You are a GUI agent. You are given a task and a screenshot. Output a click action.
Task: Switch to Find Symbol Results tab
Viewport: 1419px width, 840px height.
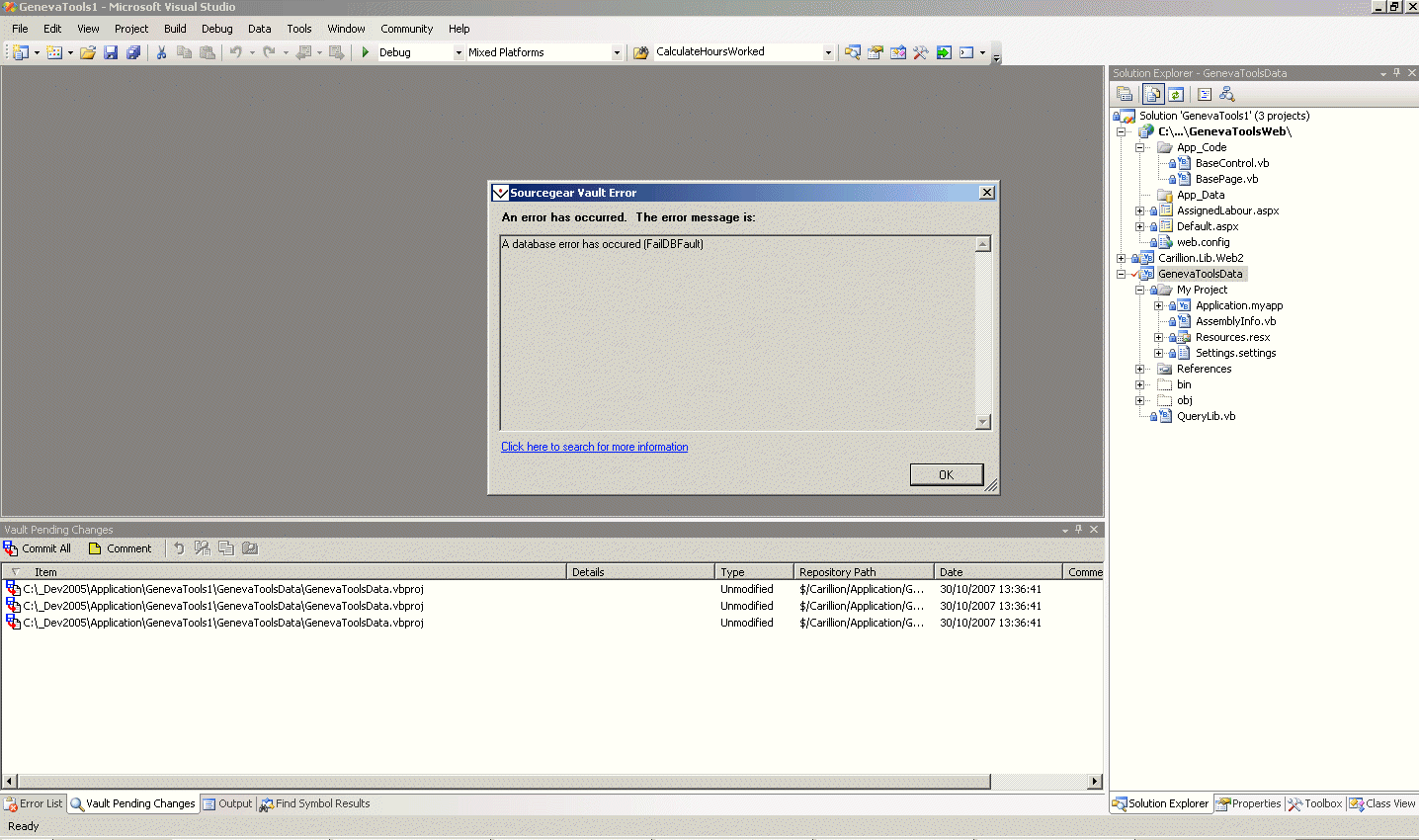pos(314,803)
